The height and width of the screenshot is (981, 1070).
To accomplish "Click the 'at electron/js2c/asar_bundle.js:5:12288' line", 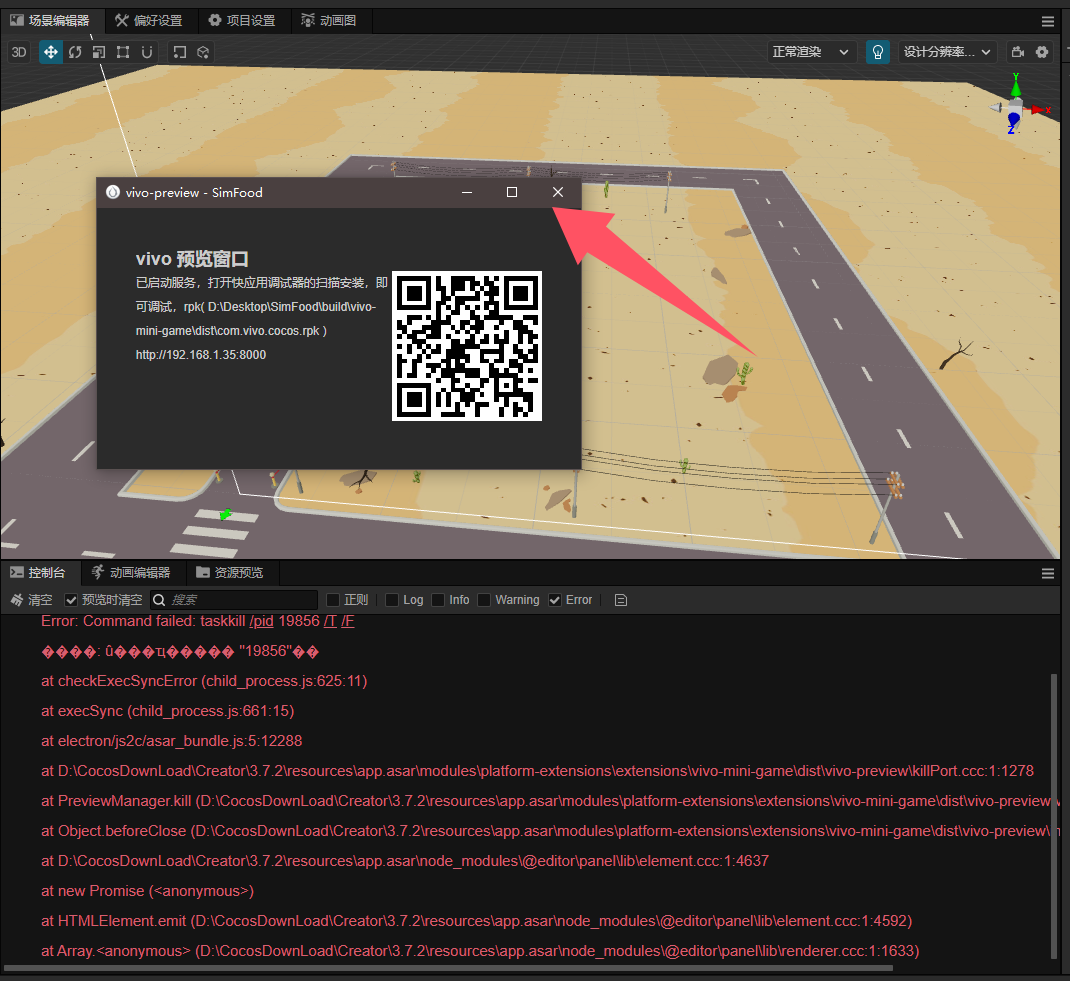I will (x=171, y=741).
